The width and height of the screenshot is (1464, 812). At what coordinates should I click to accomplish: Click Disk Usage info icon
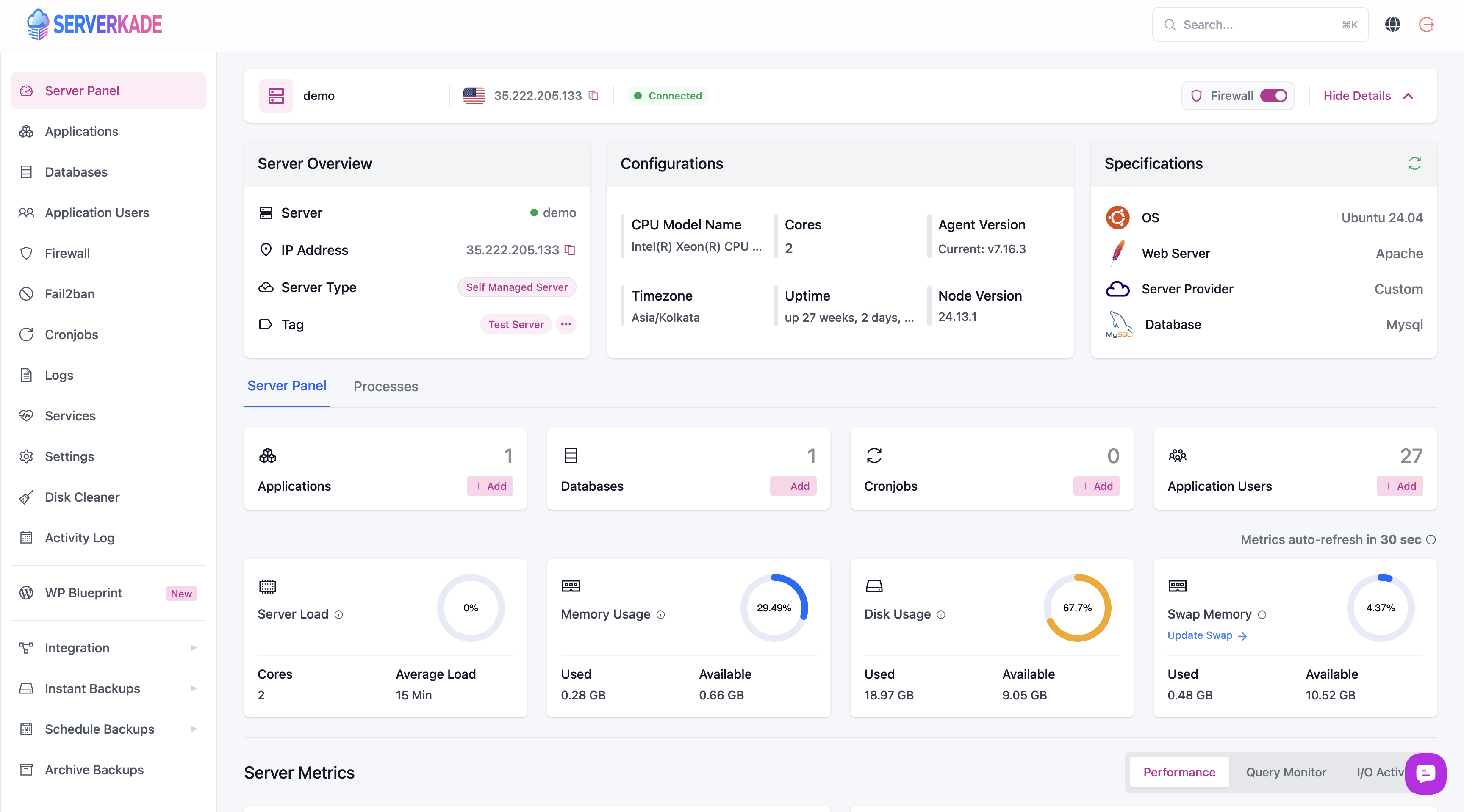tap(941, 614)
